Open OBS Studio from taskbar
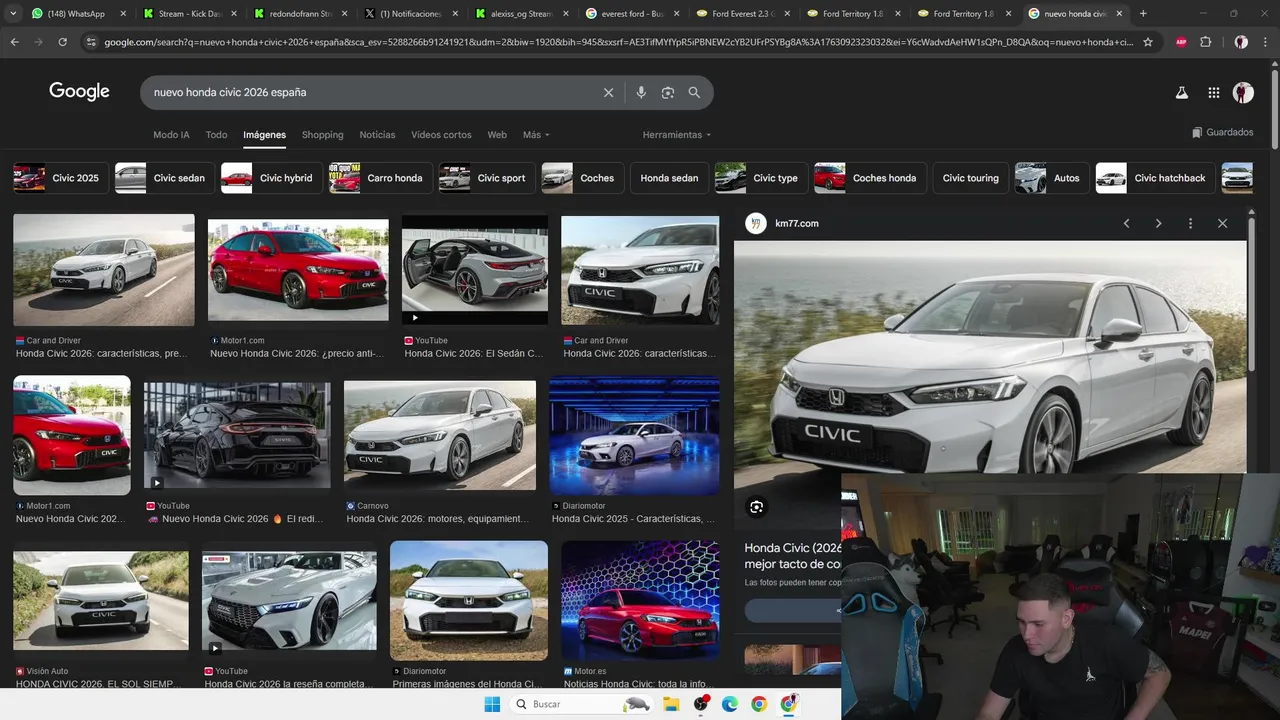The height and width of the screenshot is (720, 1280). (701, 704)
